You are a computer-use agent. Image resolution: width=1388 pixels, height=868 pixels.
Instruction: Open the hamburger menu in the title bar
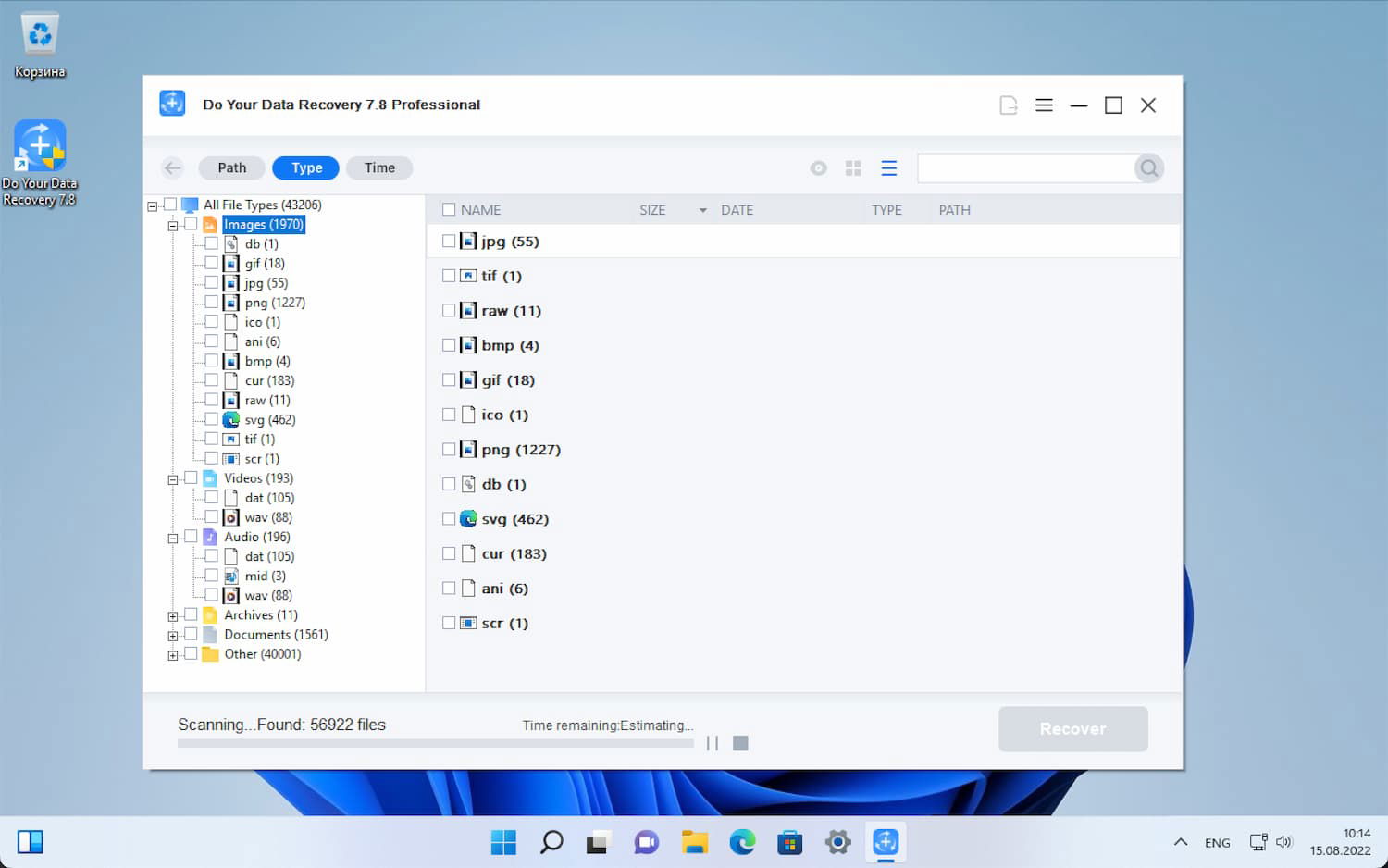point(1044,105)
